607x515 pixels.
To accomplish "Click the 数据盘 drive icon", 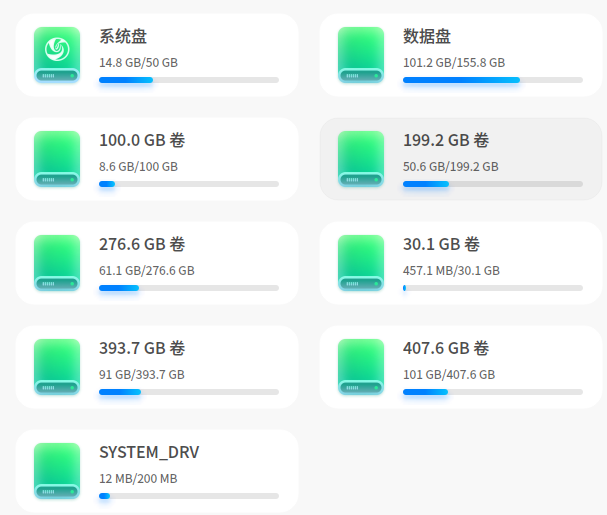I will [361, 55].
